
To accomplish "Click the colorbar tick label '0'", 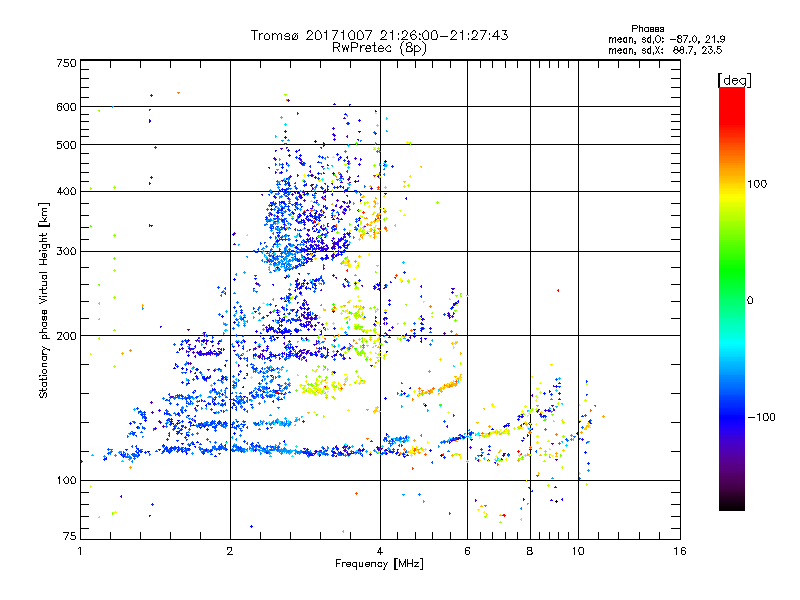I will tap(750, 301).
